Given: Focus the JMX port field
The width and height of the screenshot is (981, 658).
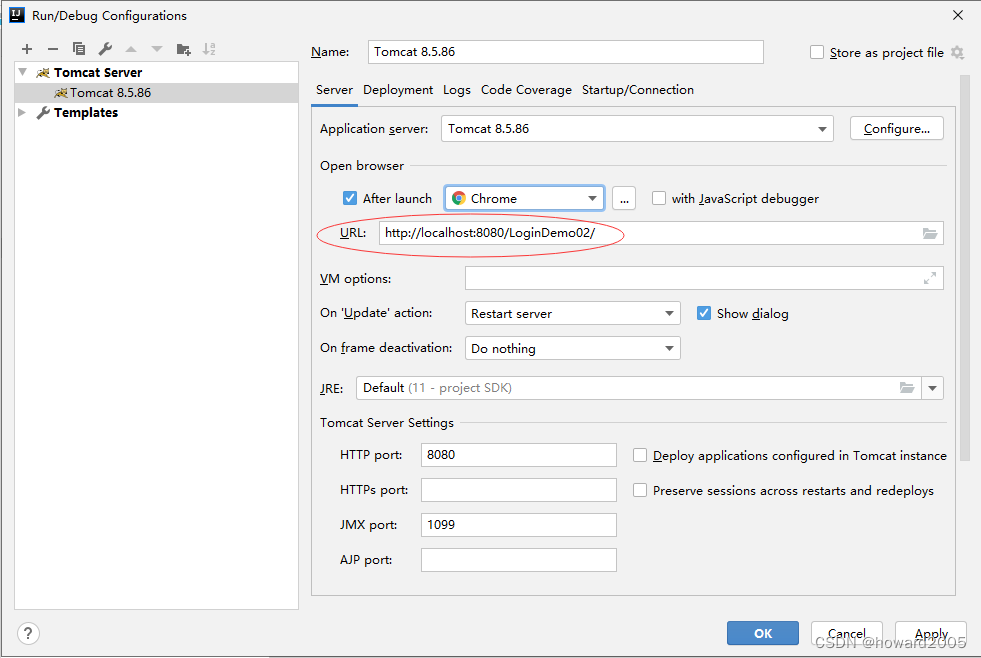Looking at the screenshot, I should click(x=519, y=525).
